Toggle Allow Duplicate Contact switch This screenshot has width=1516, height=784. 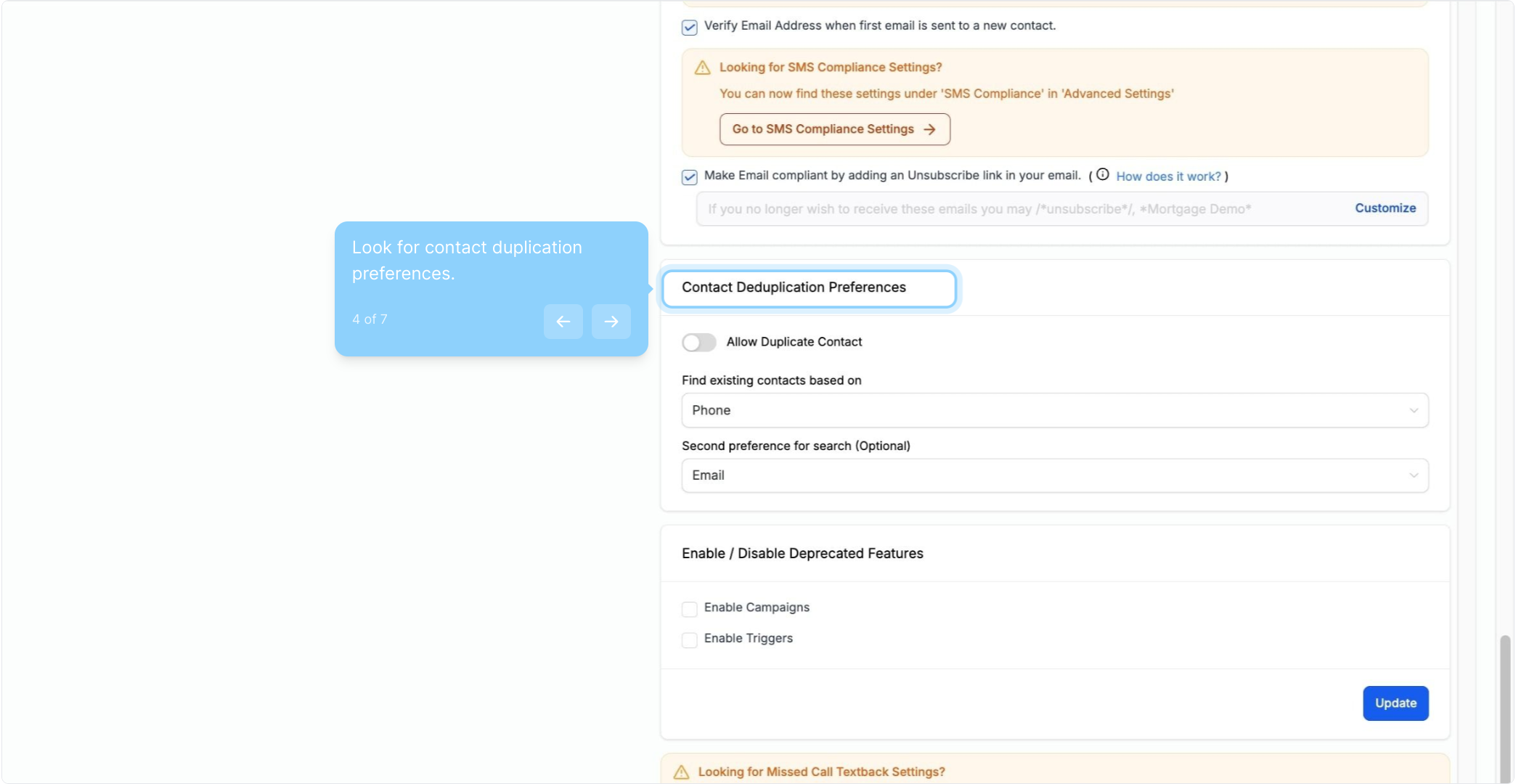pos(698,342)
